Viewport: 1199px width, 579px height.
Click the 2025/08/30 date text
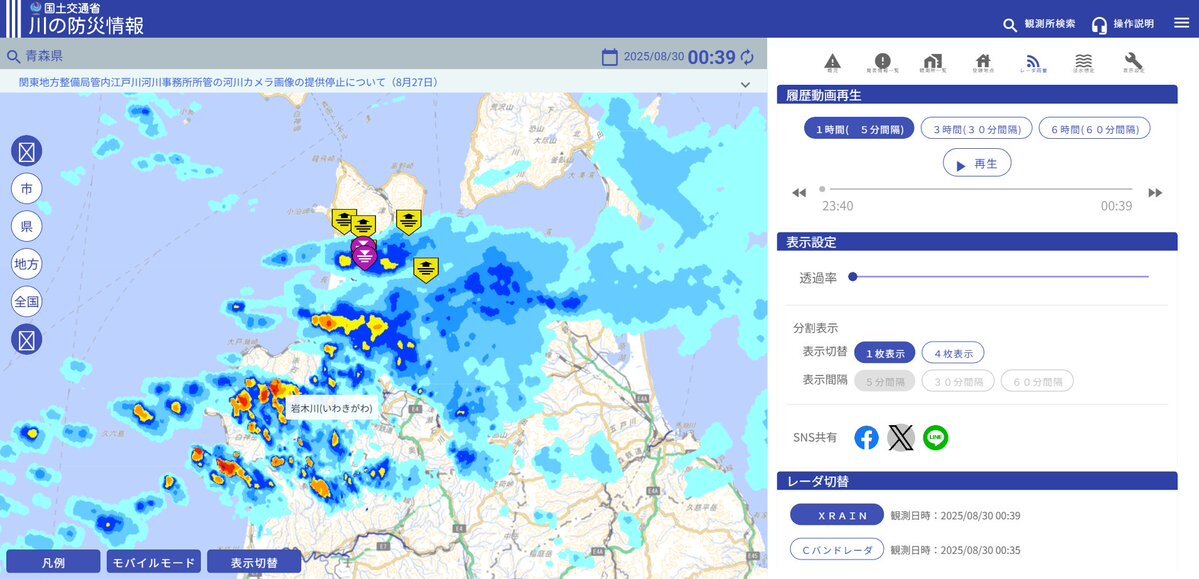click(x=654, y=57)
